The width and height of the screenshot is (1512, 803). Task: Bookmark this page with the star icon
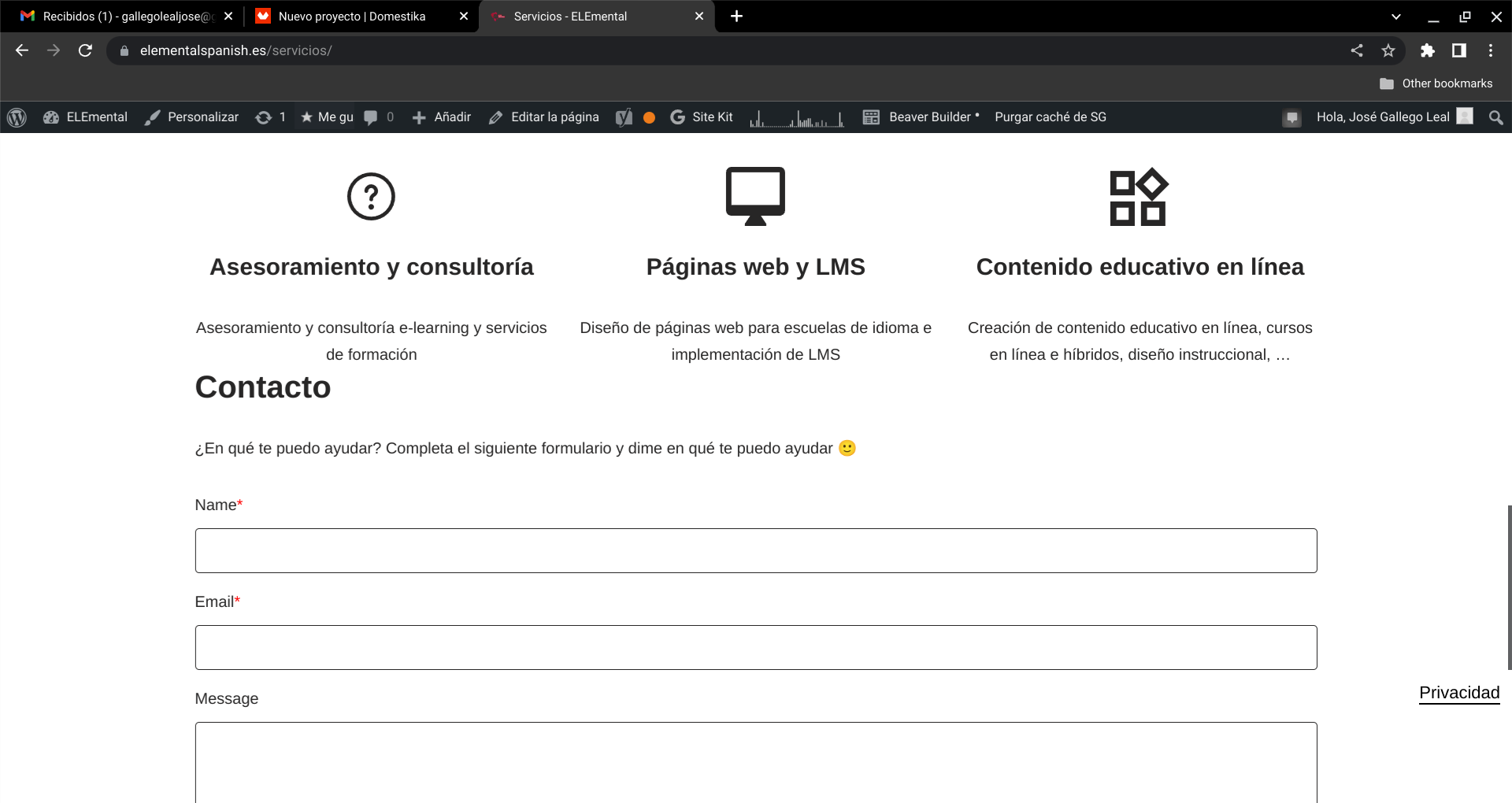click(1388, 50)
